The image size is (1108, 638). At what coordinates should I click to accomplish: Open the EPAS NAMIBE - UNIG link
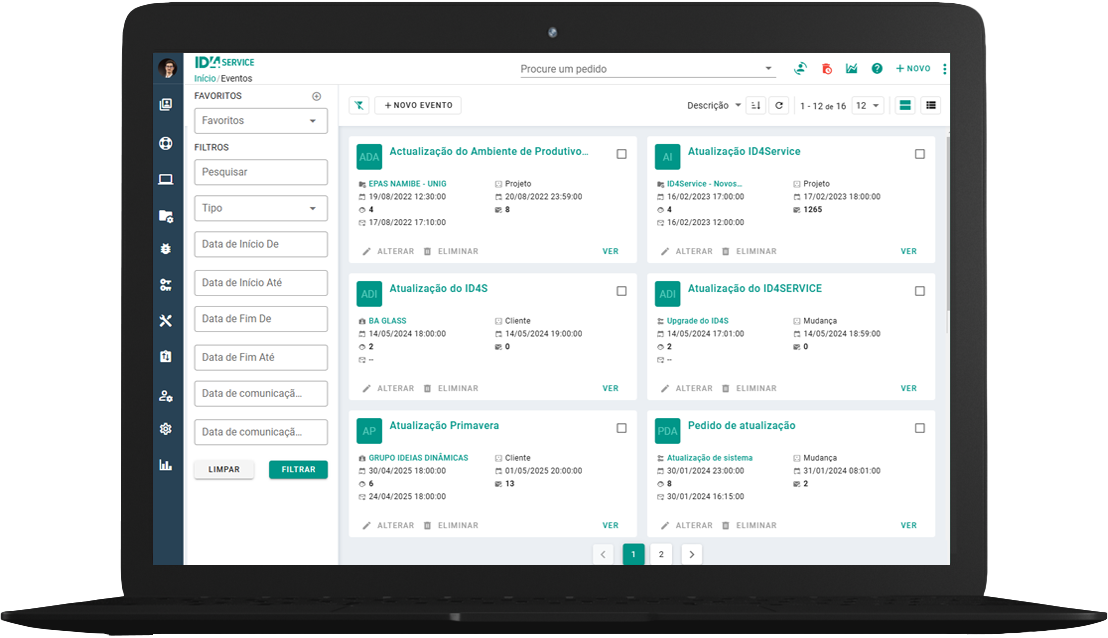pyautogui.click(x=407, y=184)
